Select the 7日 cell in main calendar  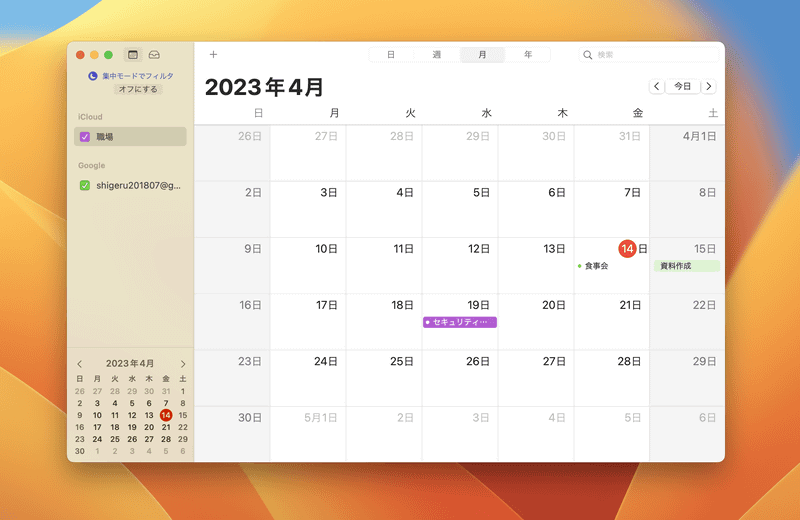612,209
